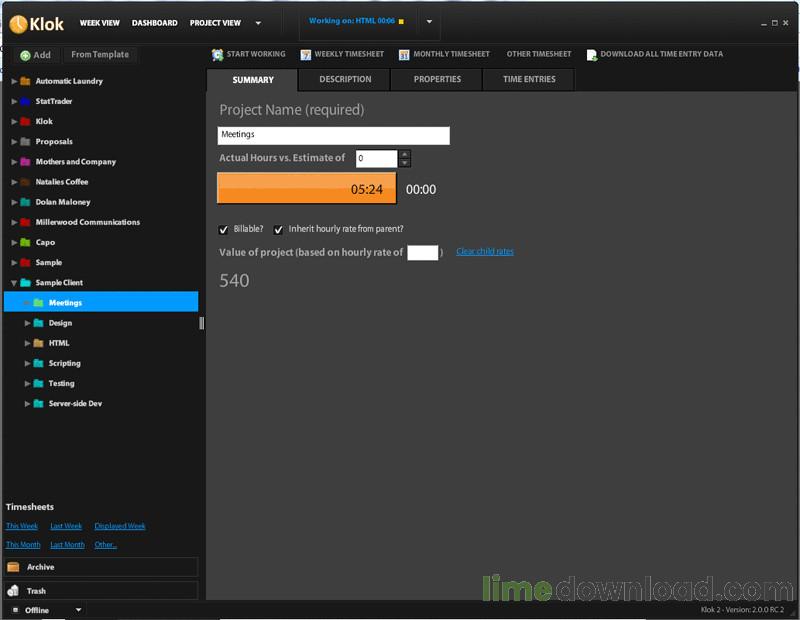The height and width of the screenshot is (620, 800).
Task: Click the Other... timesheet link
Action: click(x=106, y=544)
